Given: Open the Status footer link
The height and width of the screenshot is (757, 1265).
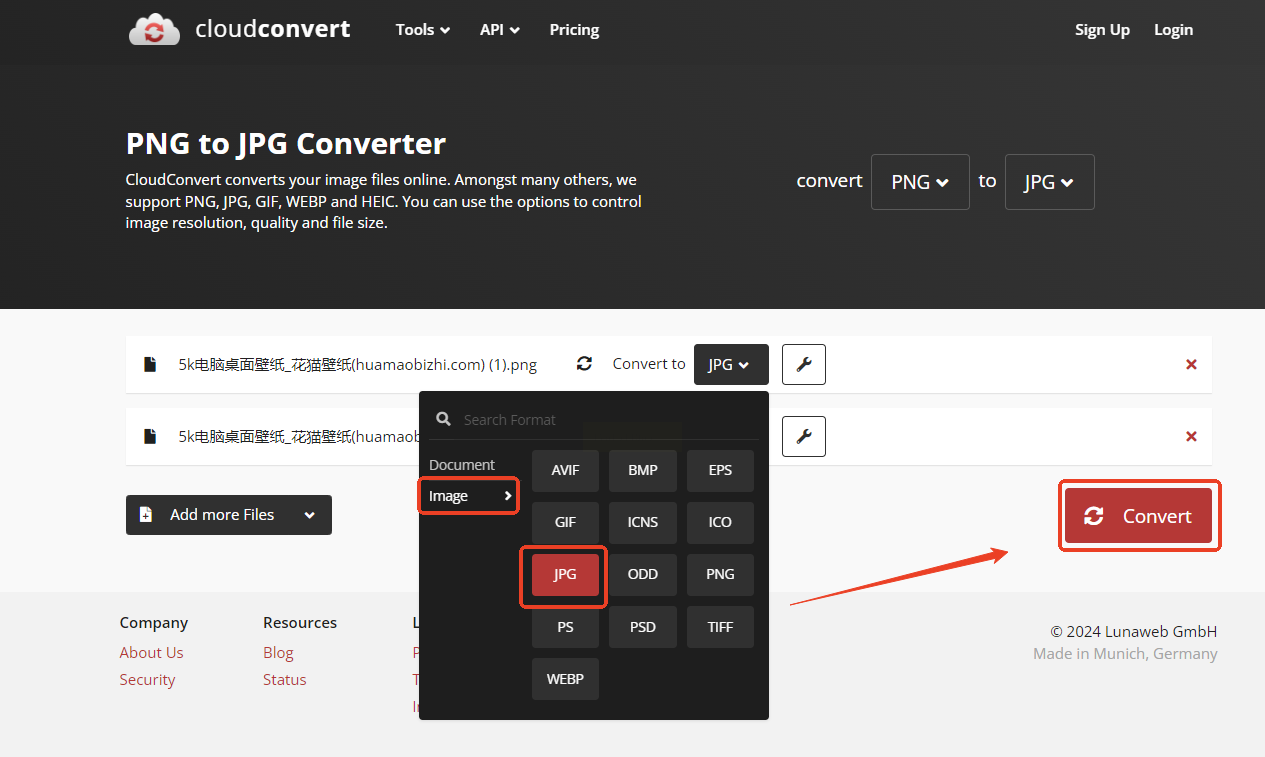Looking at the screenshot, I should click(285, 679).
